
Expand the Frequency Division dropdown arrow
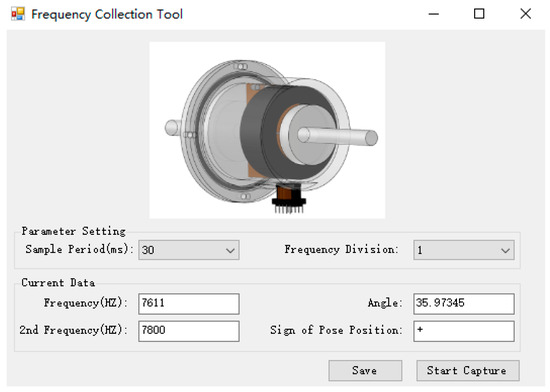point(505,250)
